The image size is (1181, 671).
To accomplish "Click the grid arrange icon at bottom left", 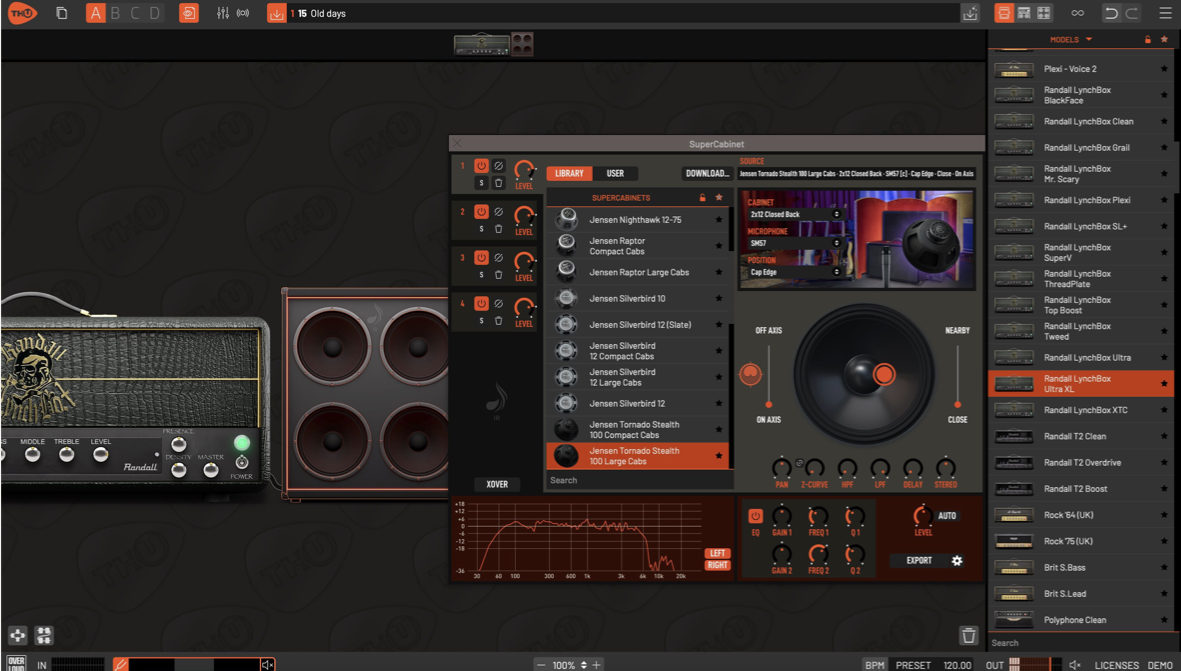I will 44,635.
